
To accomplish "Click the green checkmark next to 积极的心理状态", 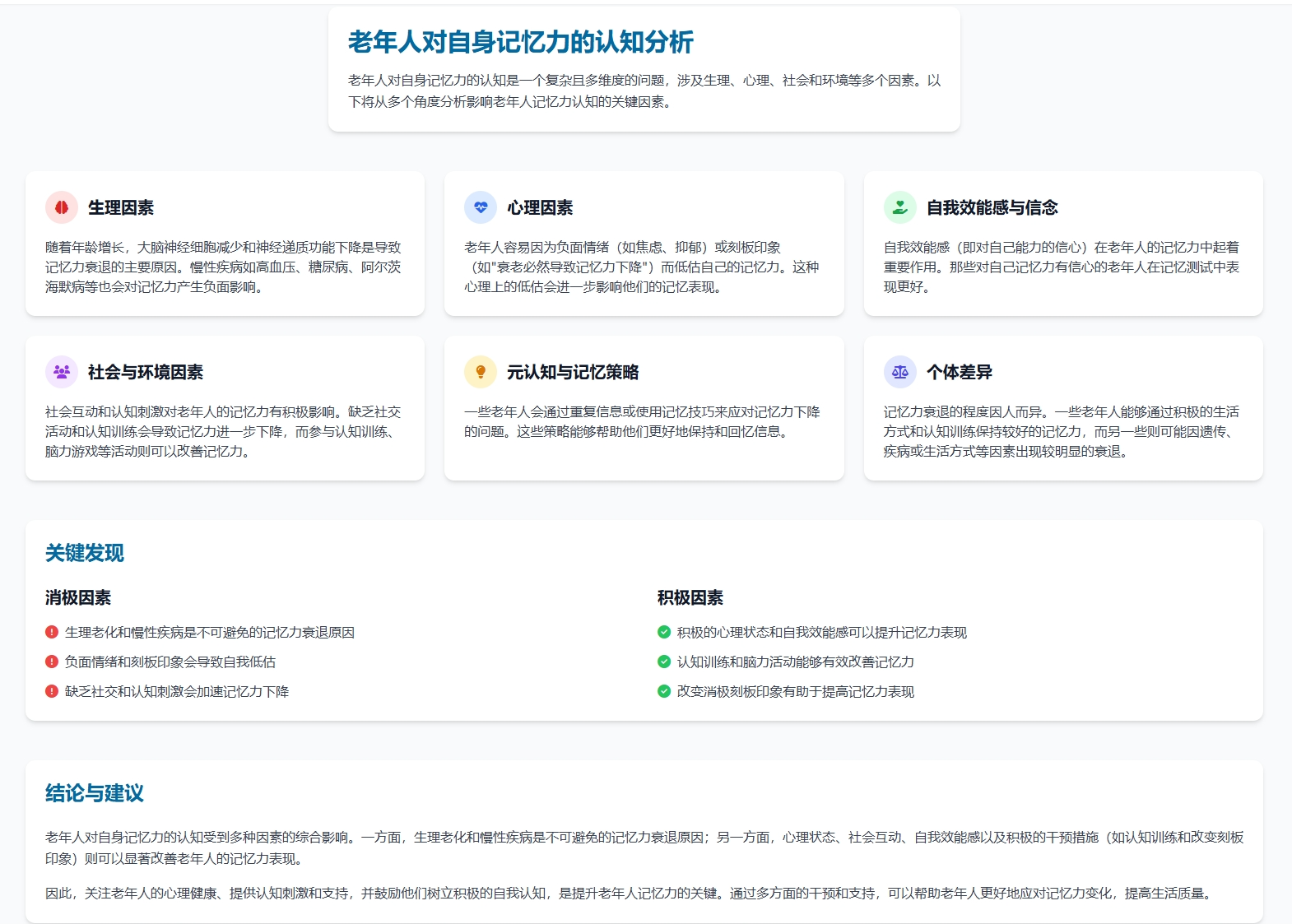I will click(x=664, y=632).
